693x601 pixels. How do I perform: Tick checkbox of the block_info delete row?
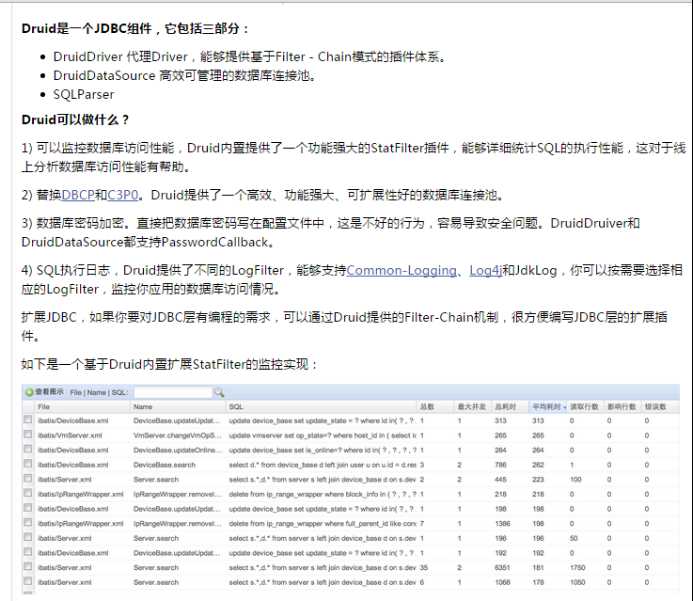(x=28, y=493)
